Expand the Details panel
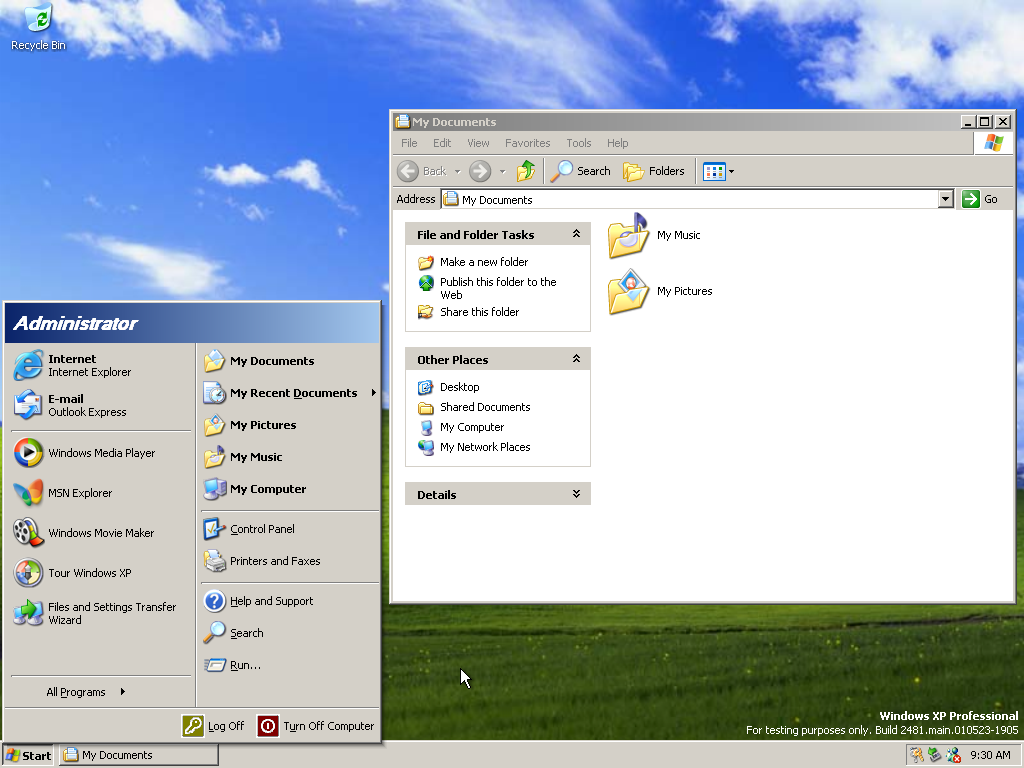 (576, 494)
